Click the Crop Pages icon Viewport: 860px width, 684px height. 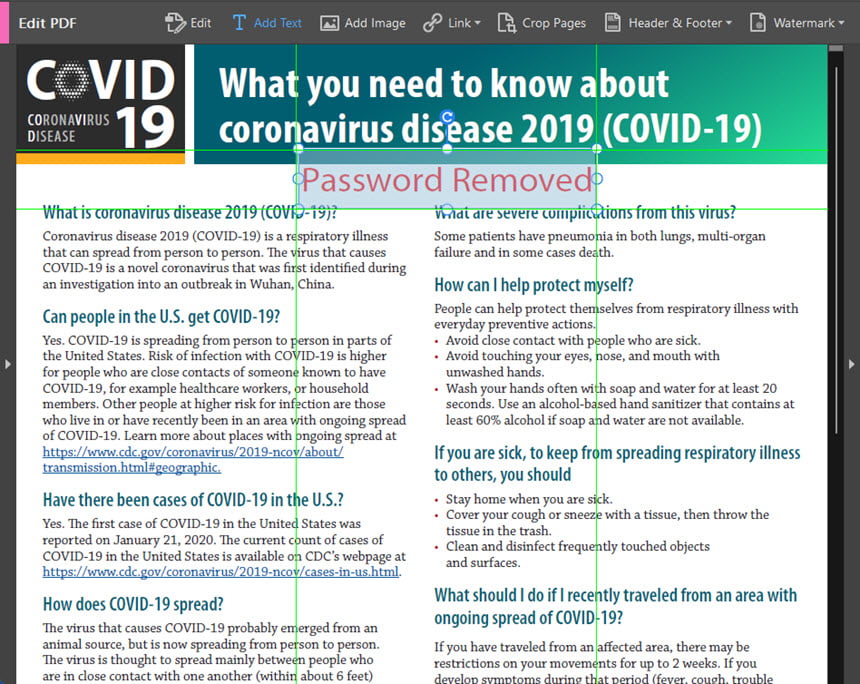coord(506,23)
